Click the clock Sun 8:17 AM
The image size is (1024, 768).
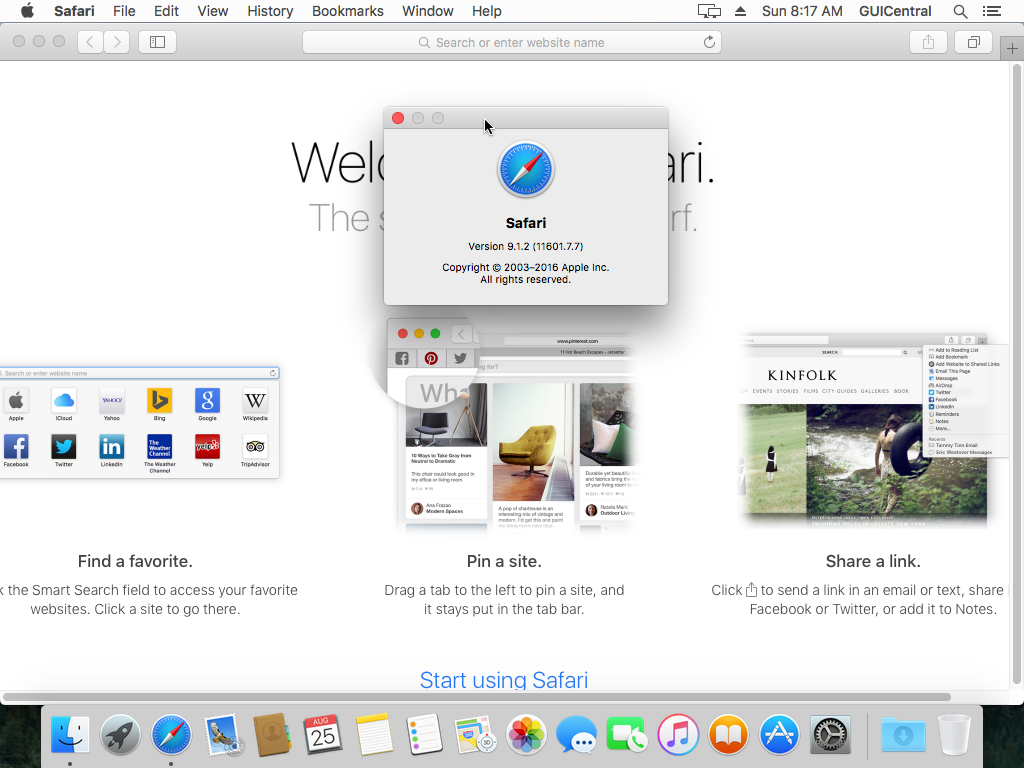(x=802, y=11)
